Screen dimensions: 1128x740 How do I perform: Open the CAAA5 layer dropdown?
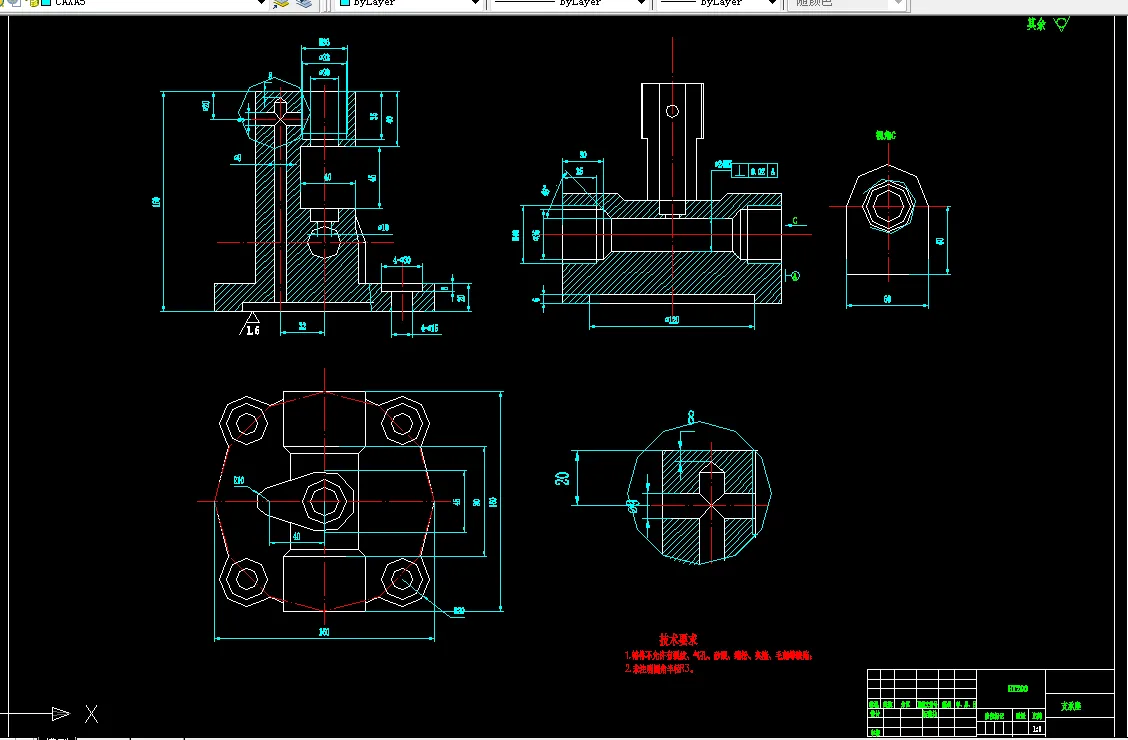click(x=262, y=3)
